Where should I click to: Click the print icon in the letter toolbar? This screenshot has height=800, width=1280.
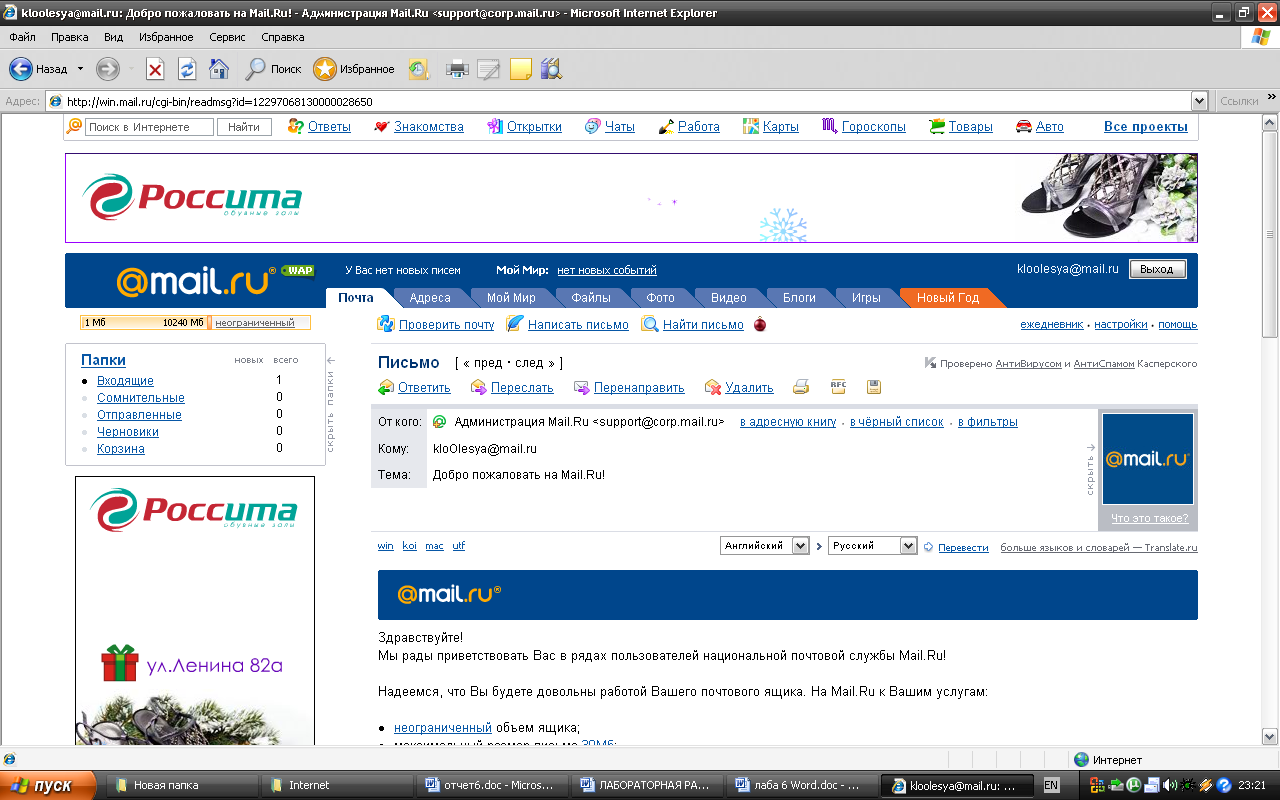pos(801,387)
